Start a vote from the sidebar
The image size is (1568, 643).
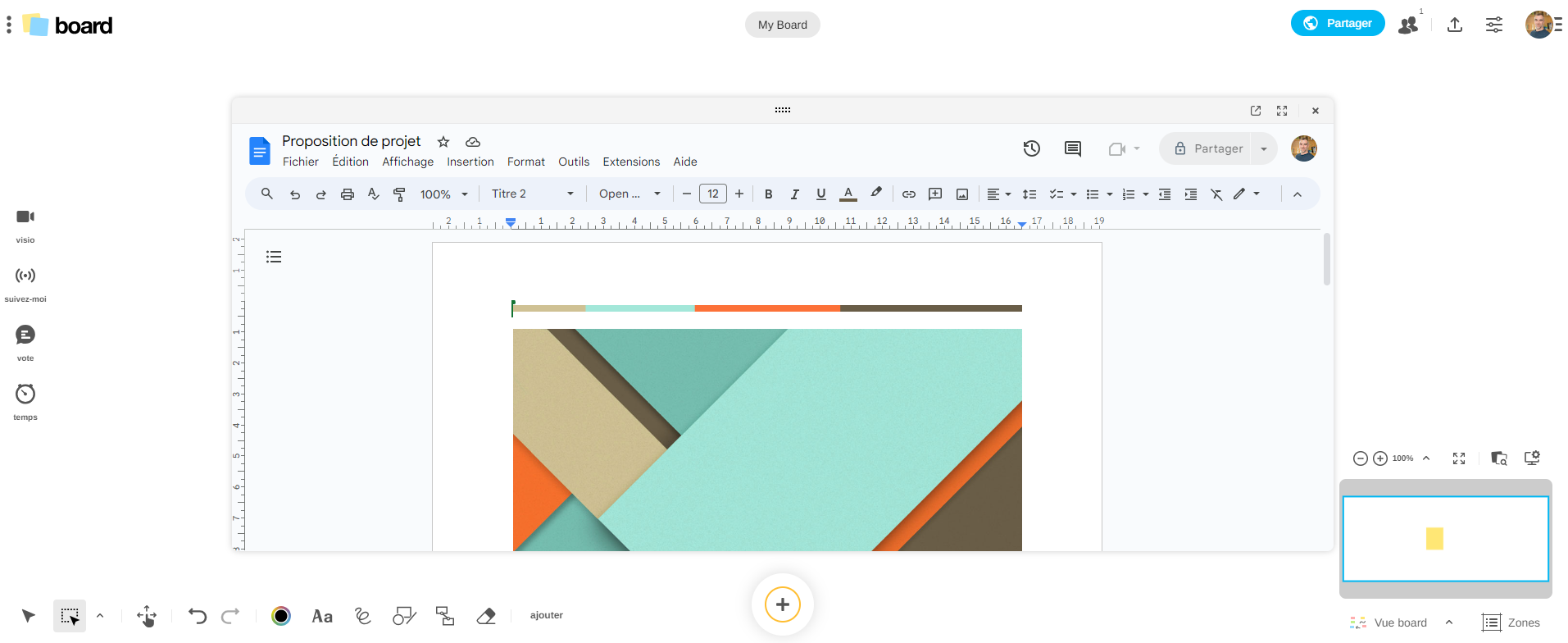click(x=25, y=335)
